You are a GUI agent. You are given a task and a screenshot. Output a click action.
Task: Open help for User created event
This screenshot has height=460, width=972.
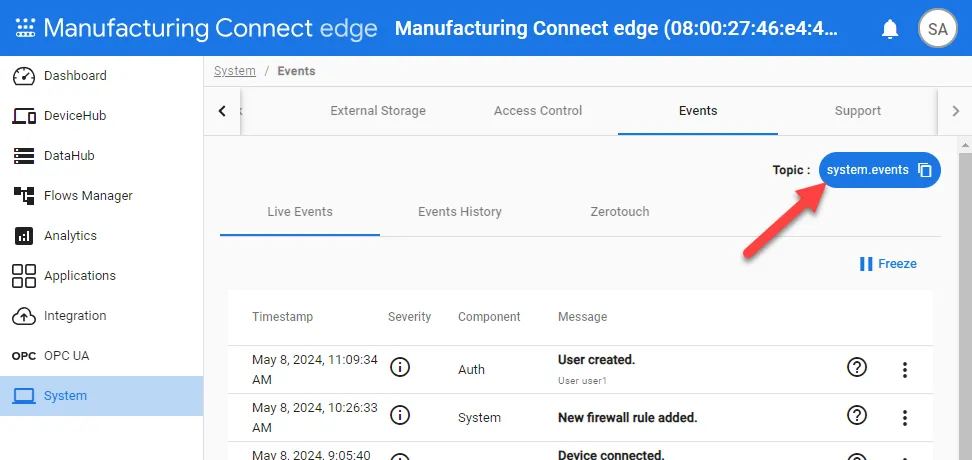(x=857, y=368)
